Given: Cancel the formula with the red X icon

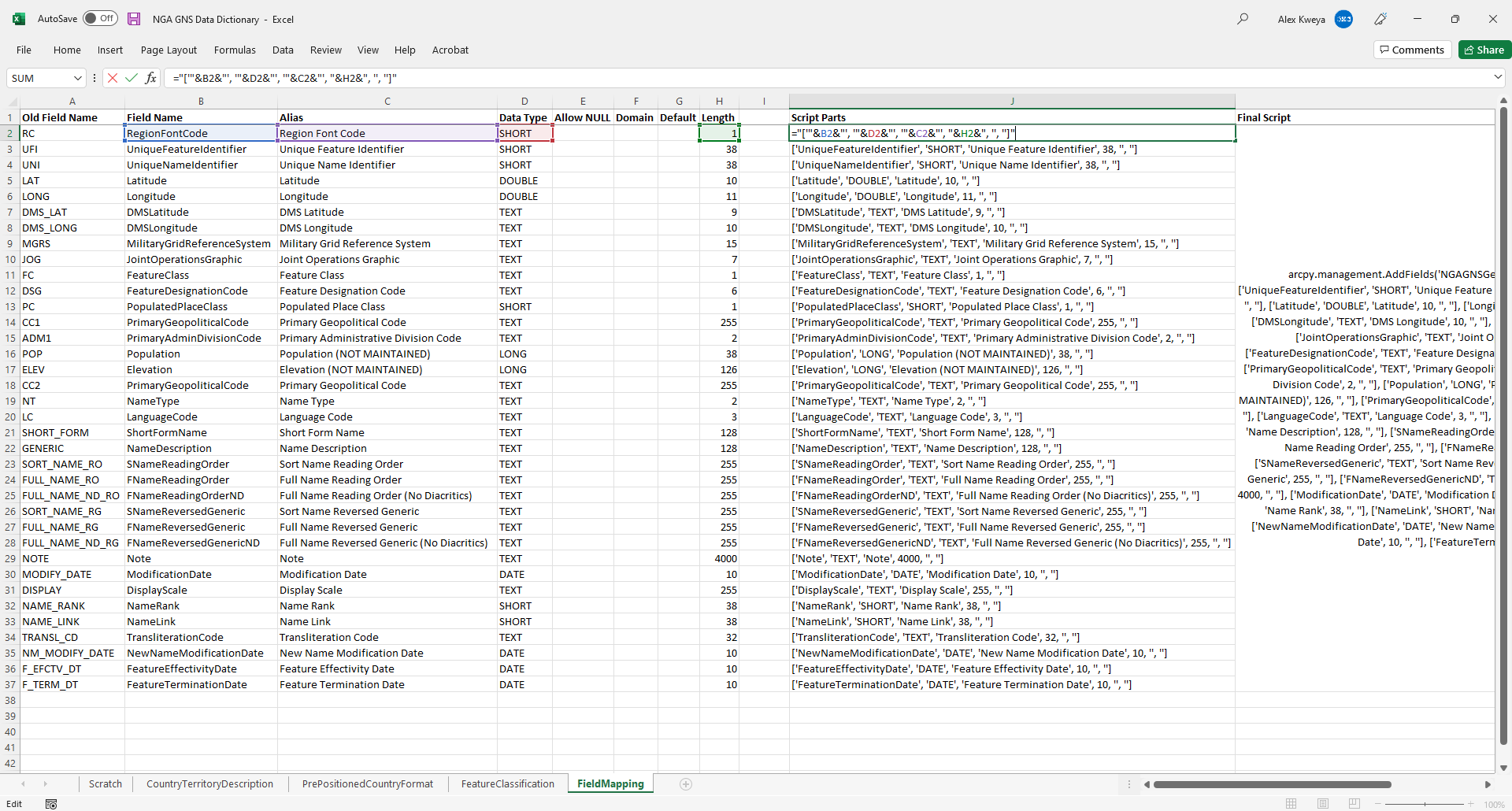Looking at the screenshot, I should click(x=113, y=78).
